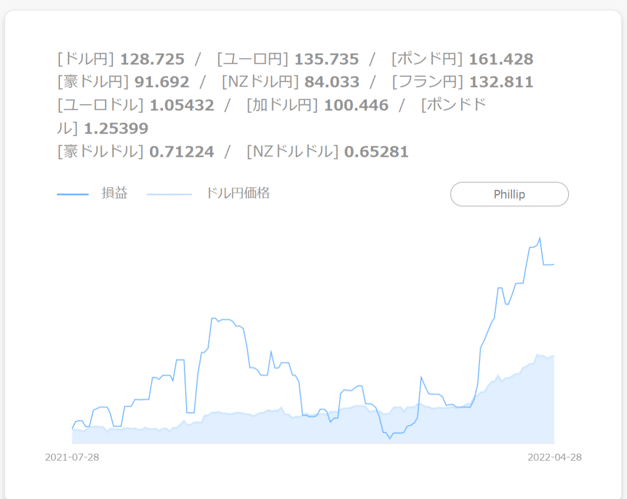Image resolution: width=627 pixels, height=499 pixels.
Task: Click the ドル円価格 light-blue legend swatch
Action: [x=169, y=194]
